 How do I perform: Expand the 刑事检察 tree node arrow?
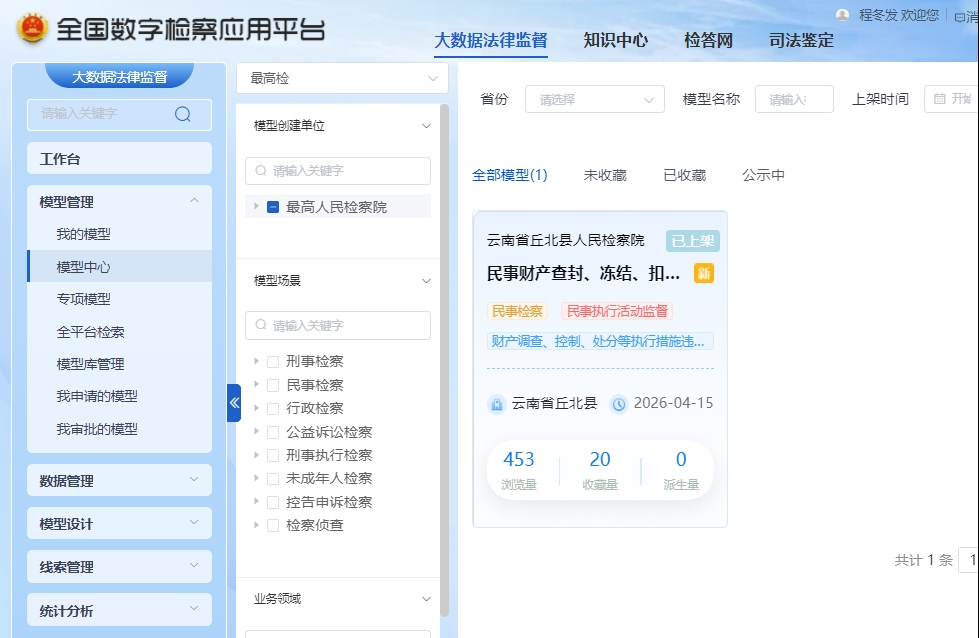pyautogui.click(x=256, y=361)
